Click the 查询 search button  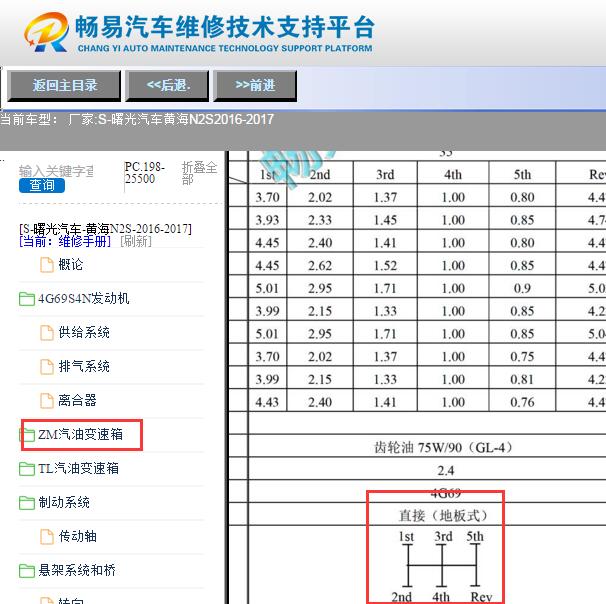click(42, 185)
